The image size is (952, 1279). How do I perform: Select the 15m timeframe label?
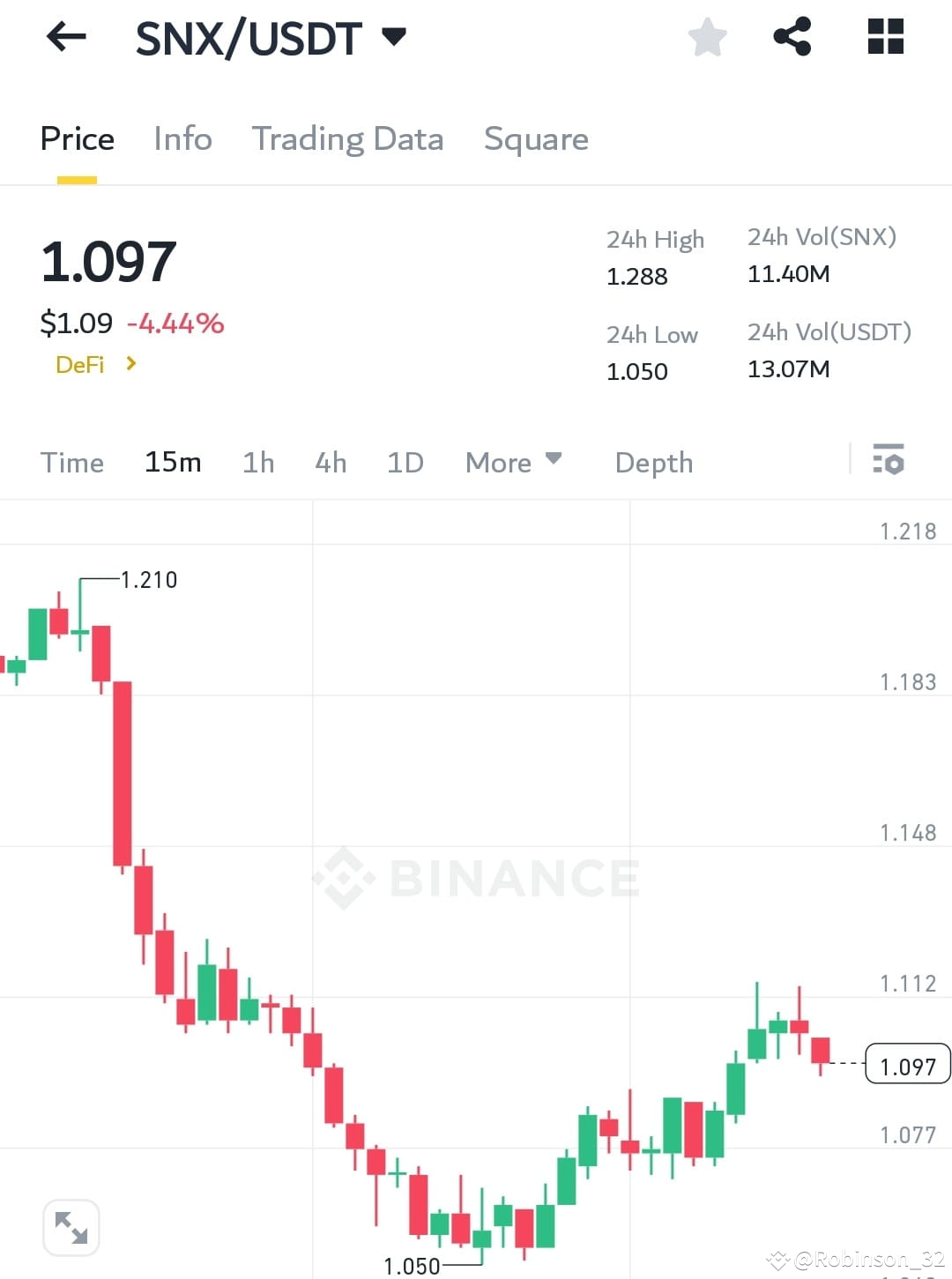(173, 462)
